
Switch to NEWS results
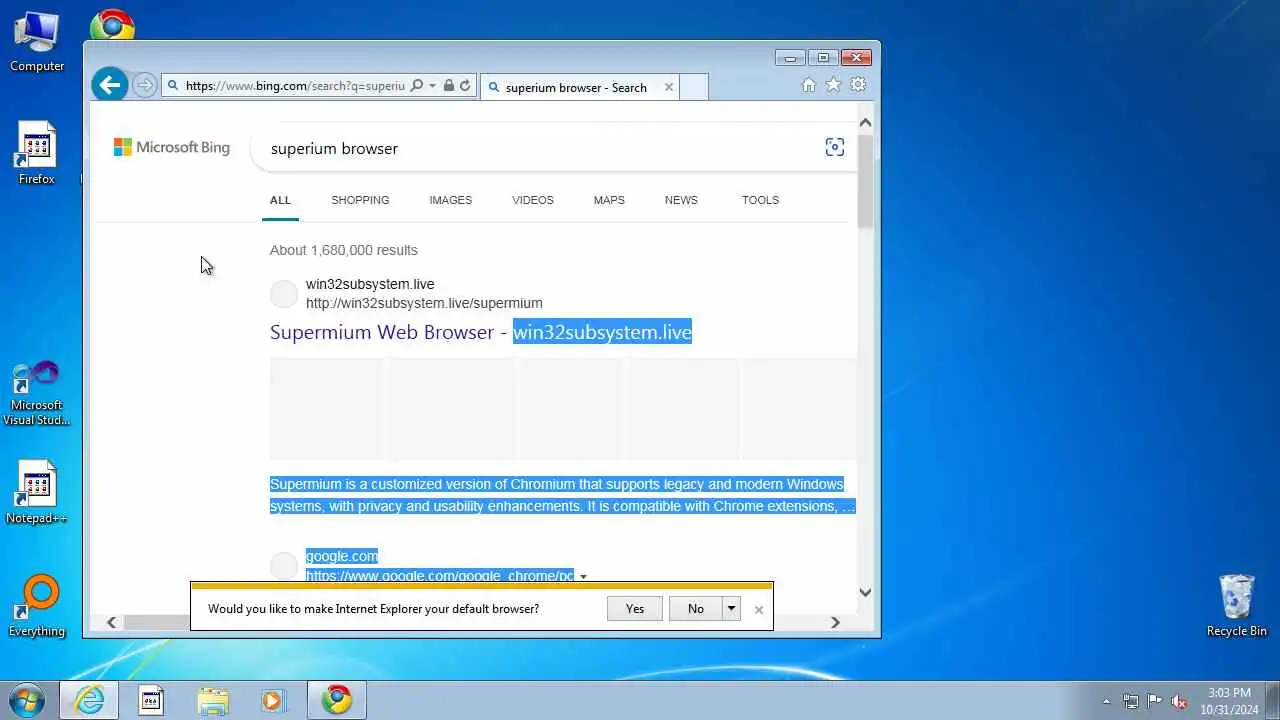click(681, 200)
